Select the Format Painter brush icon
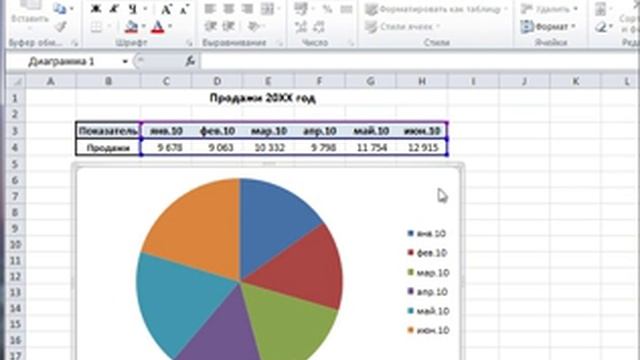The width and height of the screenshot is (640, 360). coord(60,27)
